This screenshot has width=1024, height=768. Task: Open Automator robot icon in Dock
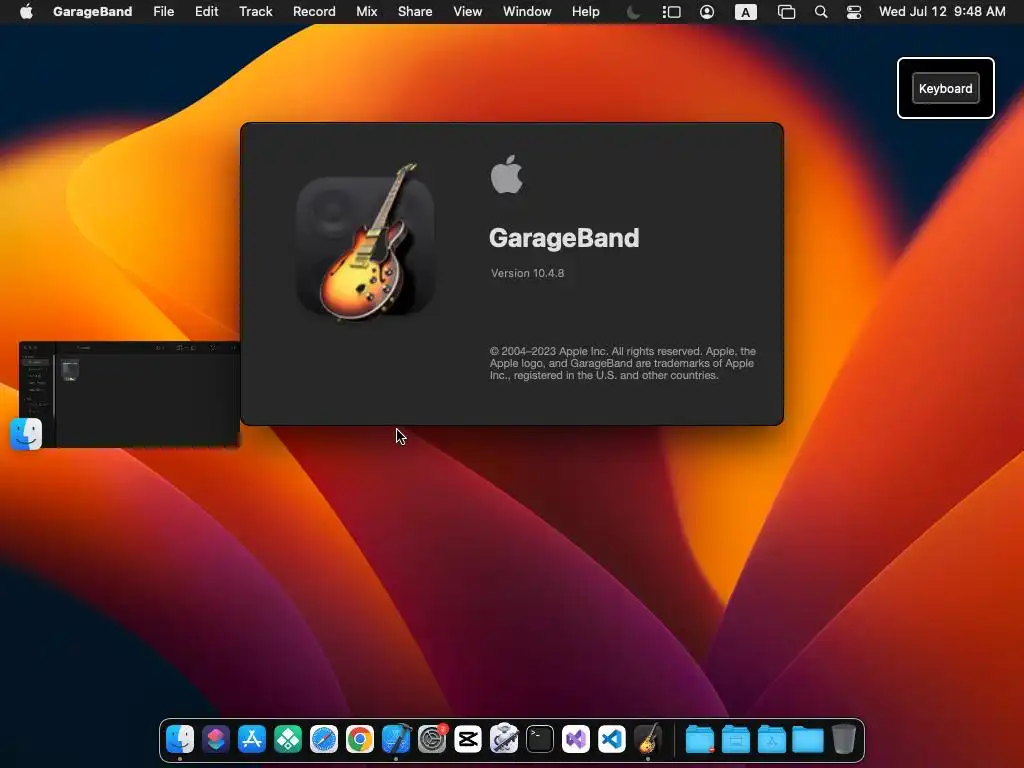504,739
